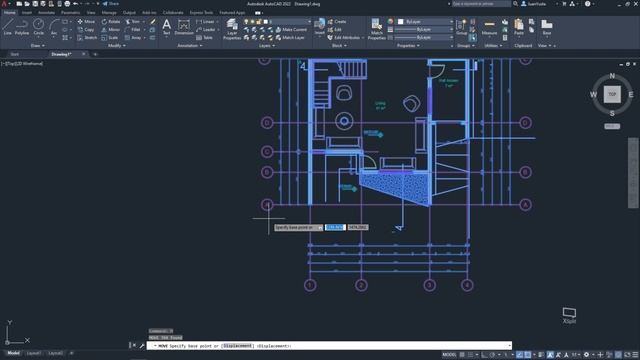
Task: Select the Polyline tool
Action: pos(22,27)
